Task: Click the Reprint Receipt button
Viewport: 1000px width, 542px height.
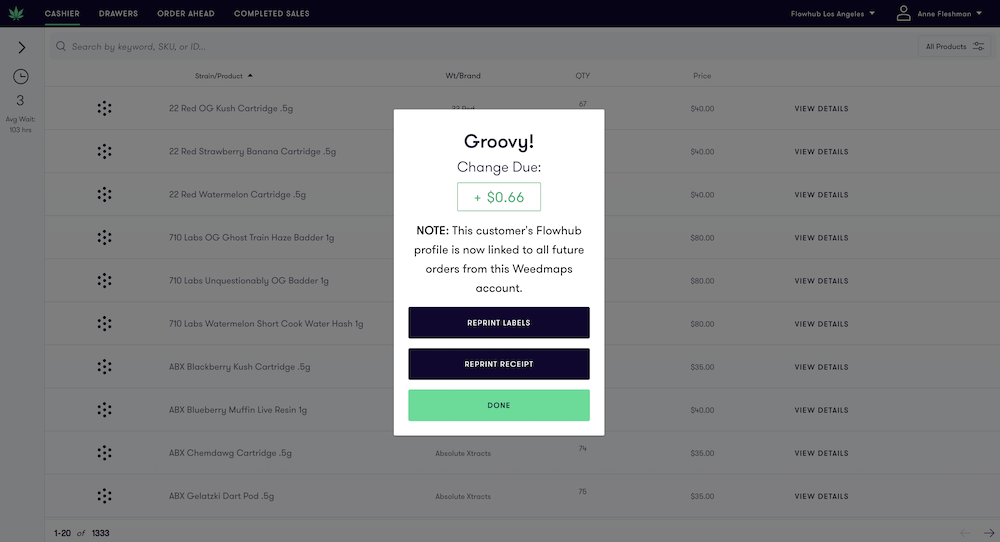Action: [499, 364]
